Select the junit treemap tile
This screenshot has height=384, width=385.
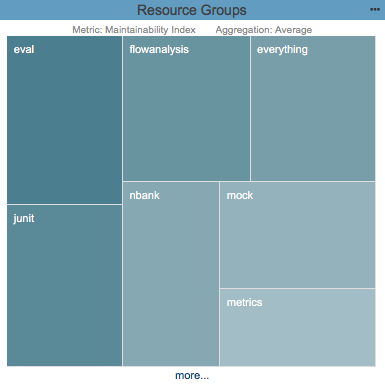(x=64, y=286)
